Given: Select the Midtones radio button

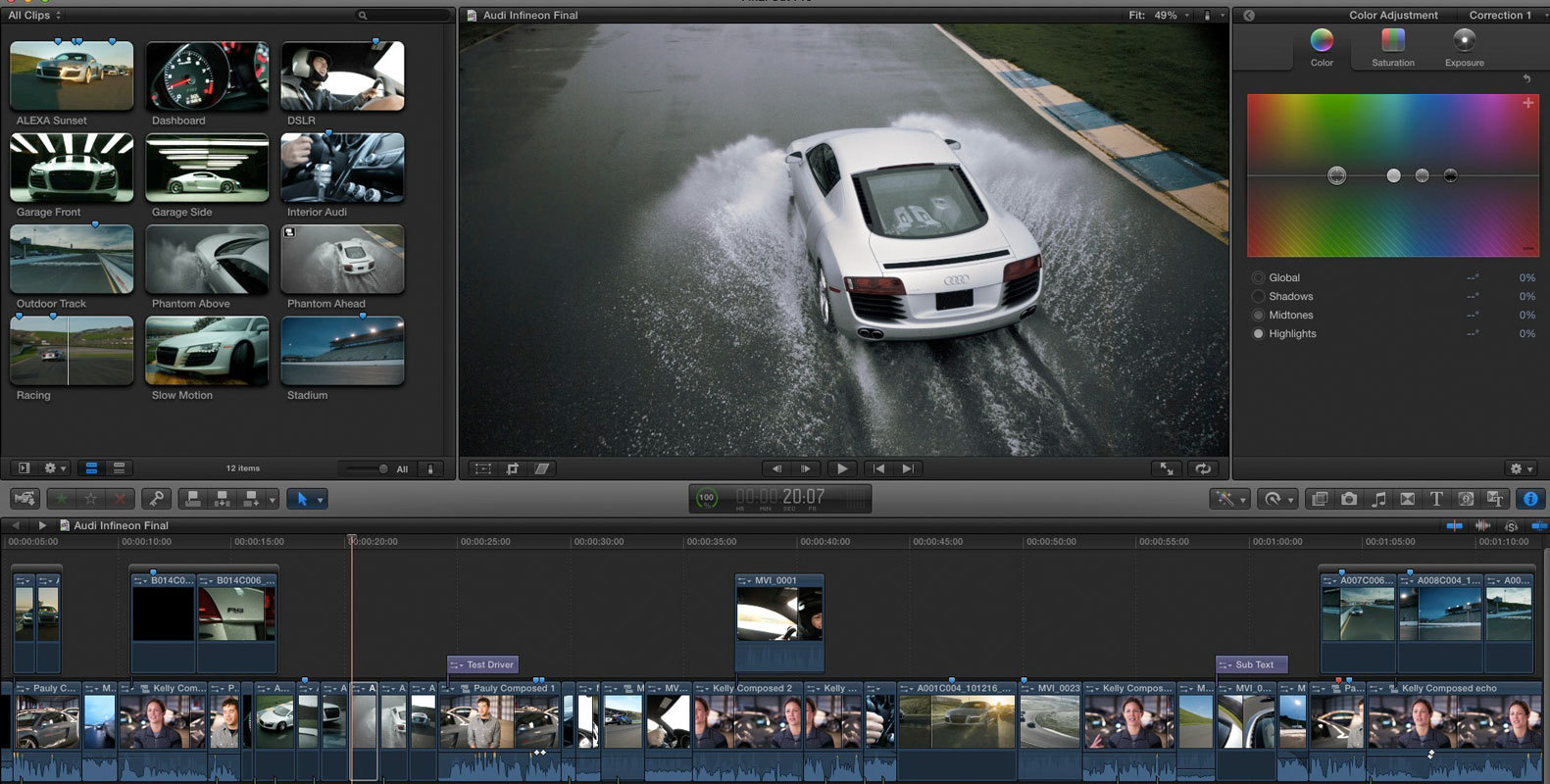Looking at the screenshot, I should tap(1258, 315).
